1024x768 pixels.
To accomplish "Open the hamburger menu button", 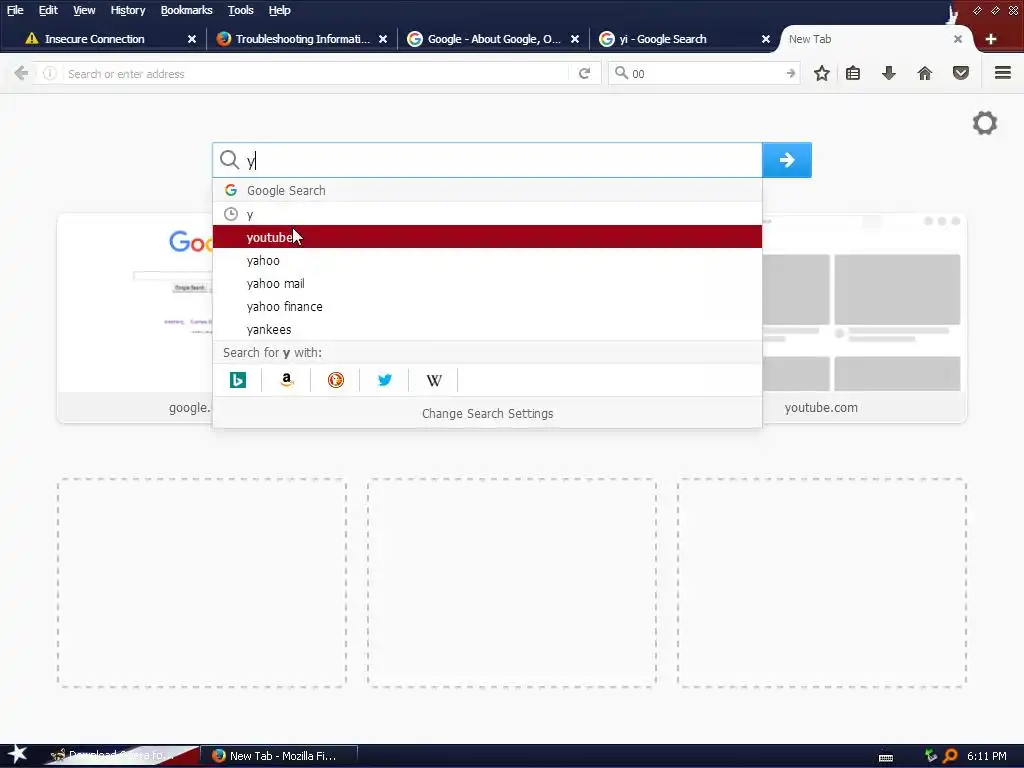I will [1003, 72].
